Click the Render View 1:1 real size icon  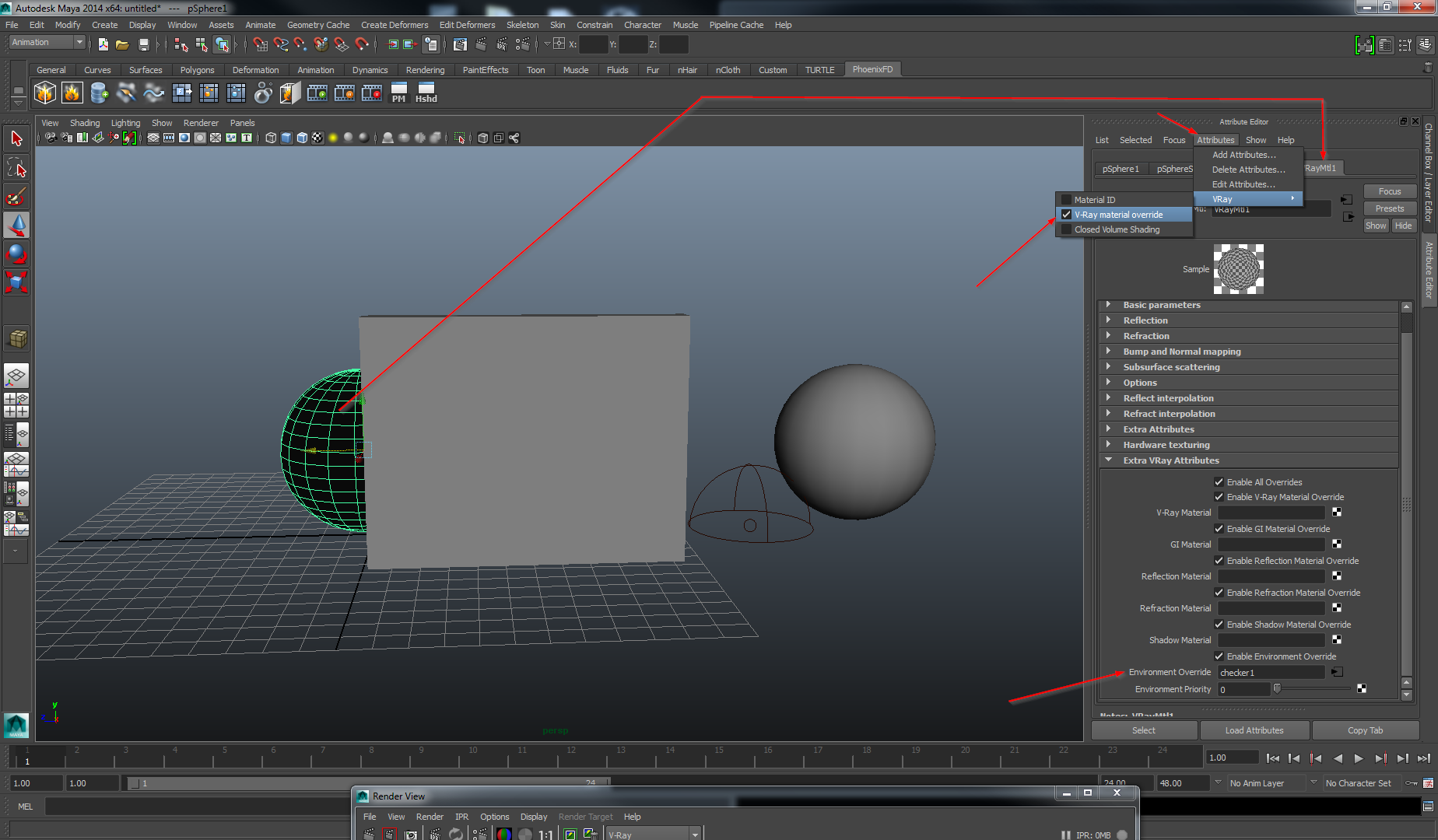(545, 835)
